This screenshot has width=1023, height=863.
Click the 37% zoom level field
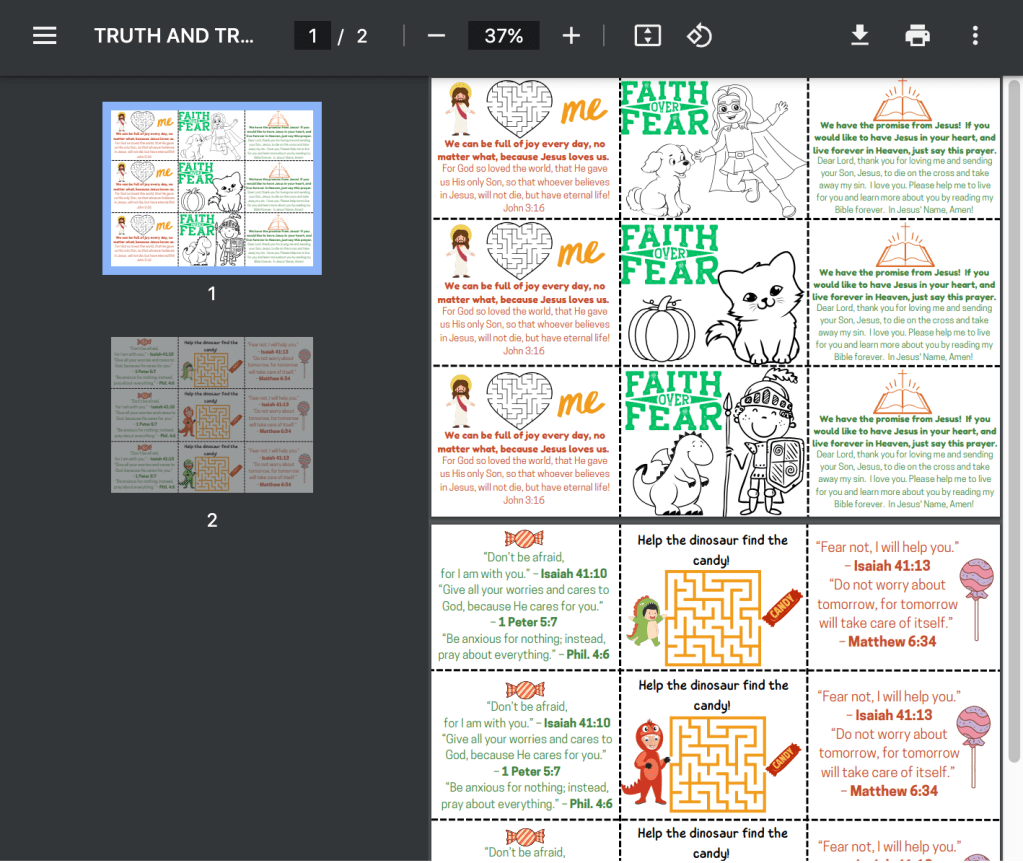pyautogui.click(x=503, y=36)
